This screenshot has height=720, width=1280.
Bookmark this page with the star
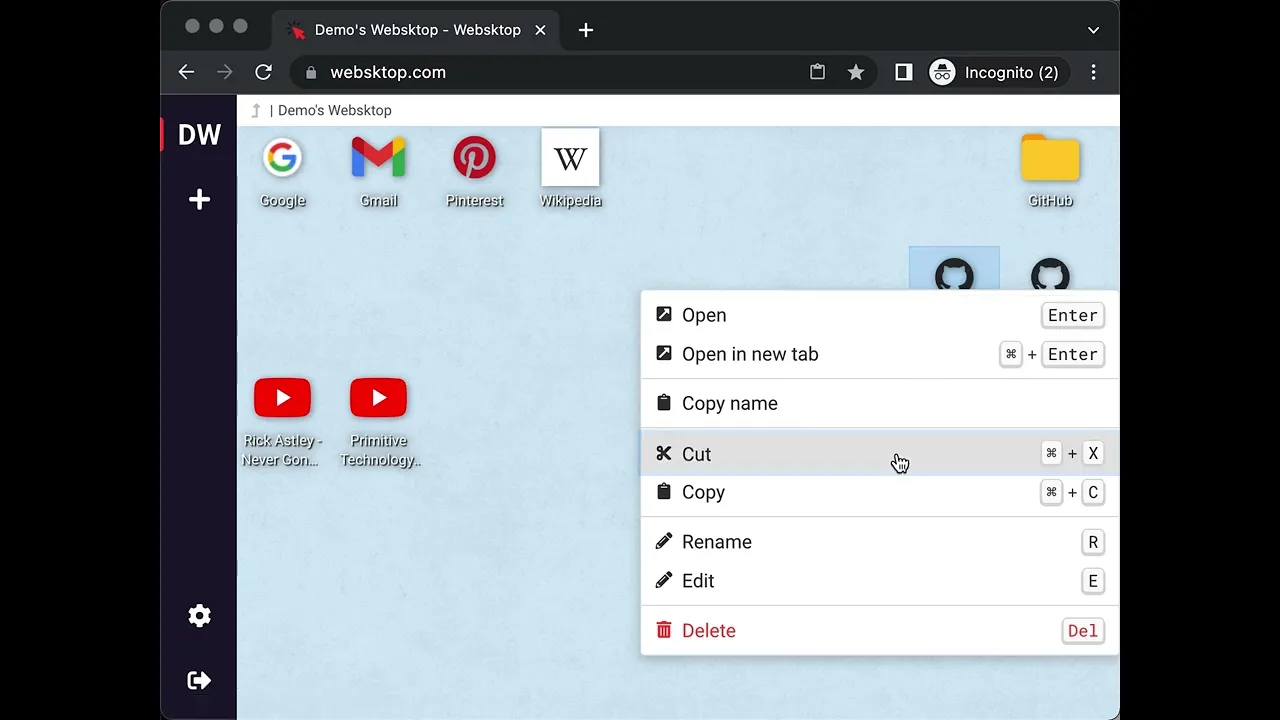[856, 72]
